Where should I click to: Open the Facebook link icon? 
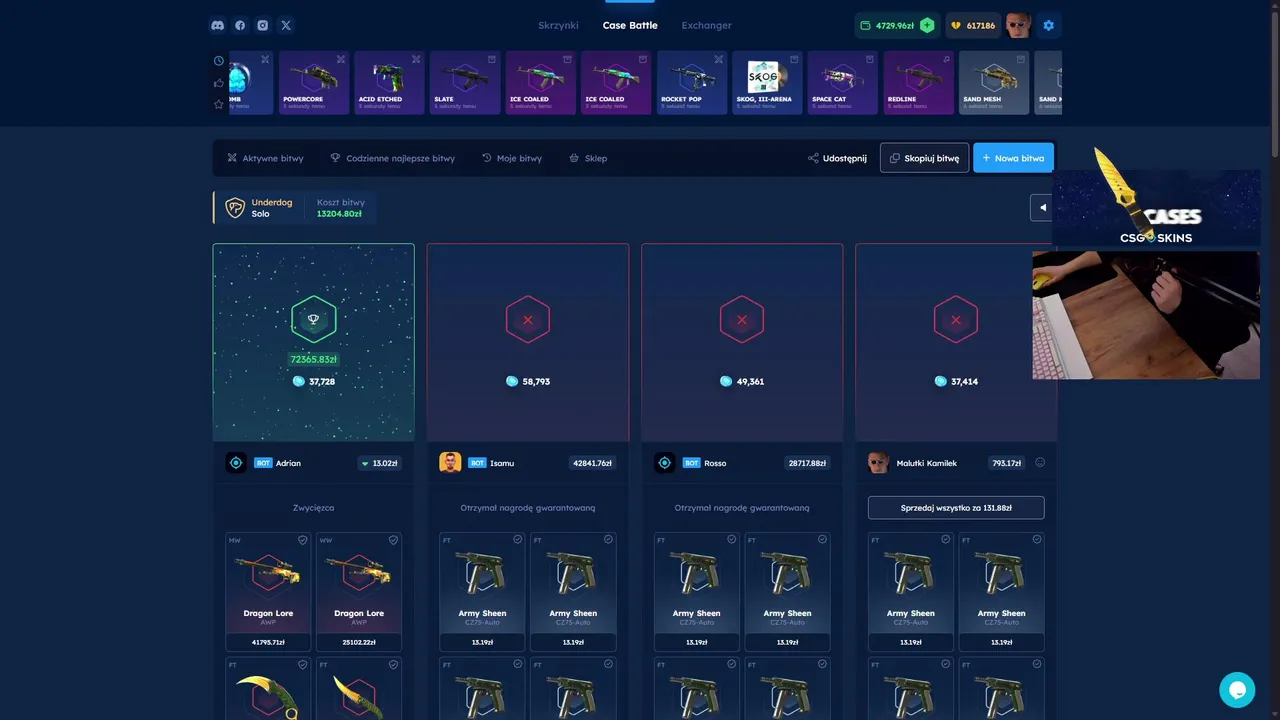pos(240,25)
